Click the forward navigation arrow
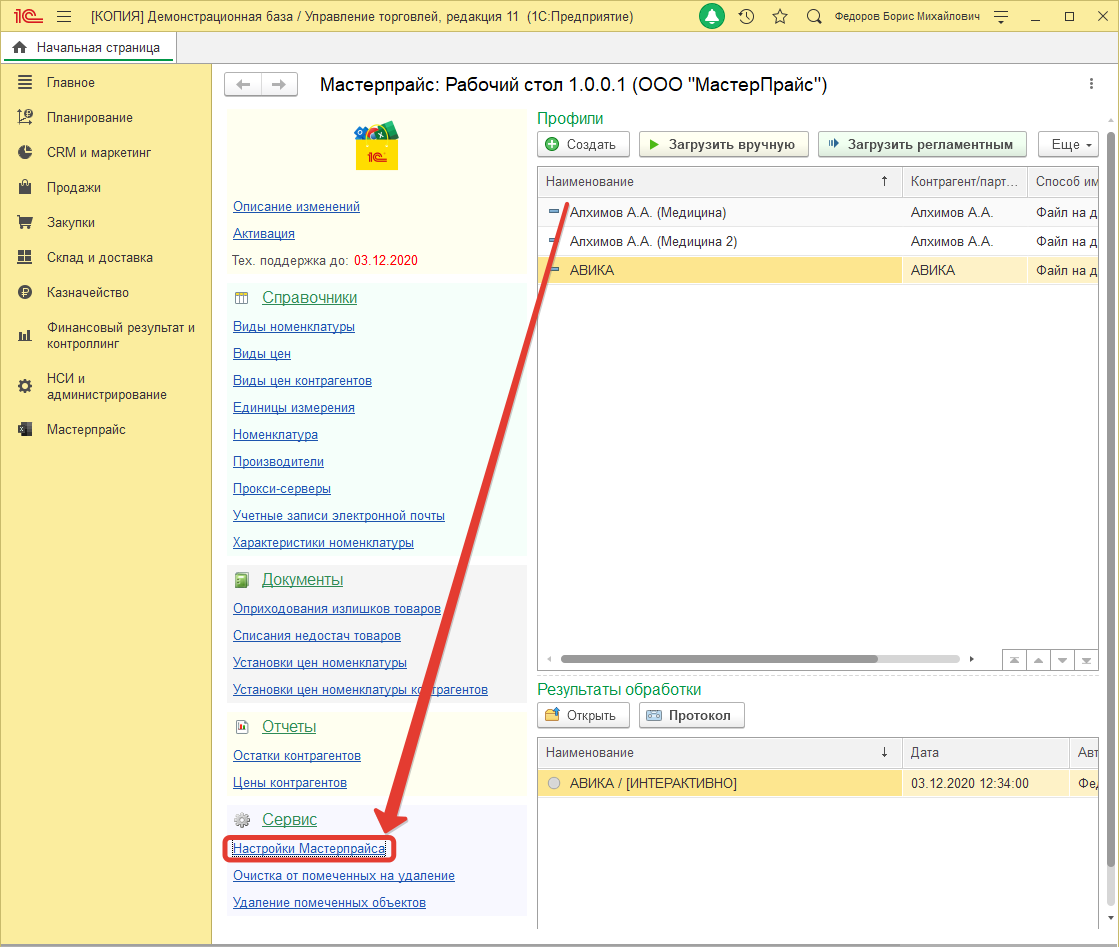The image size is (1119, 947). click(279, 85)
